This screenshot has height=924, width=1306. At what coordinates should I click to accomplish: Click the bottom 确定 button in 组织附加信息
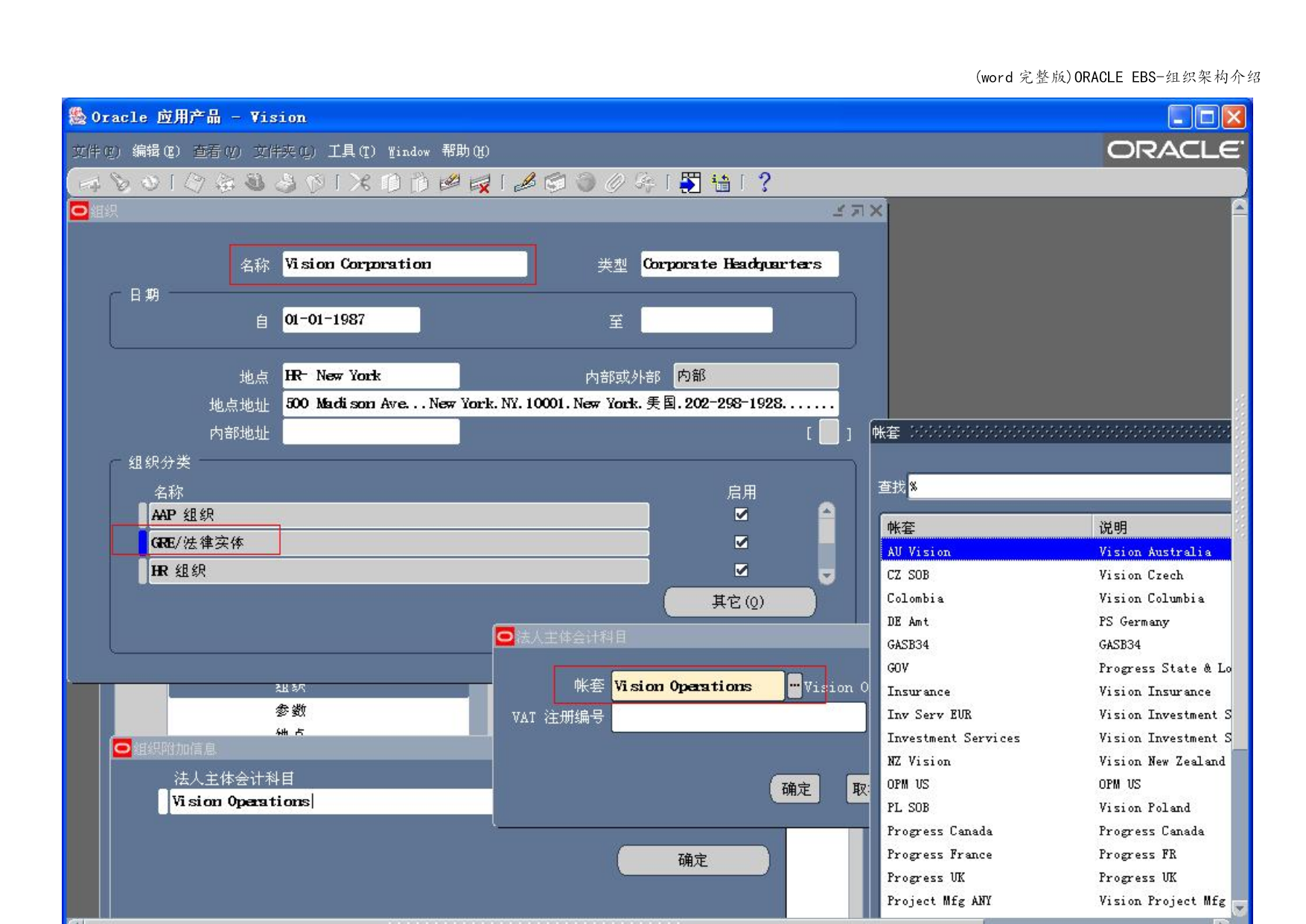[x=693, y=860]
